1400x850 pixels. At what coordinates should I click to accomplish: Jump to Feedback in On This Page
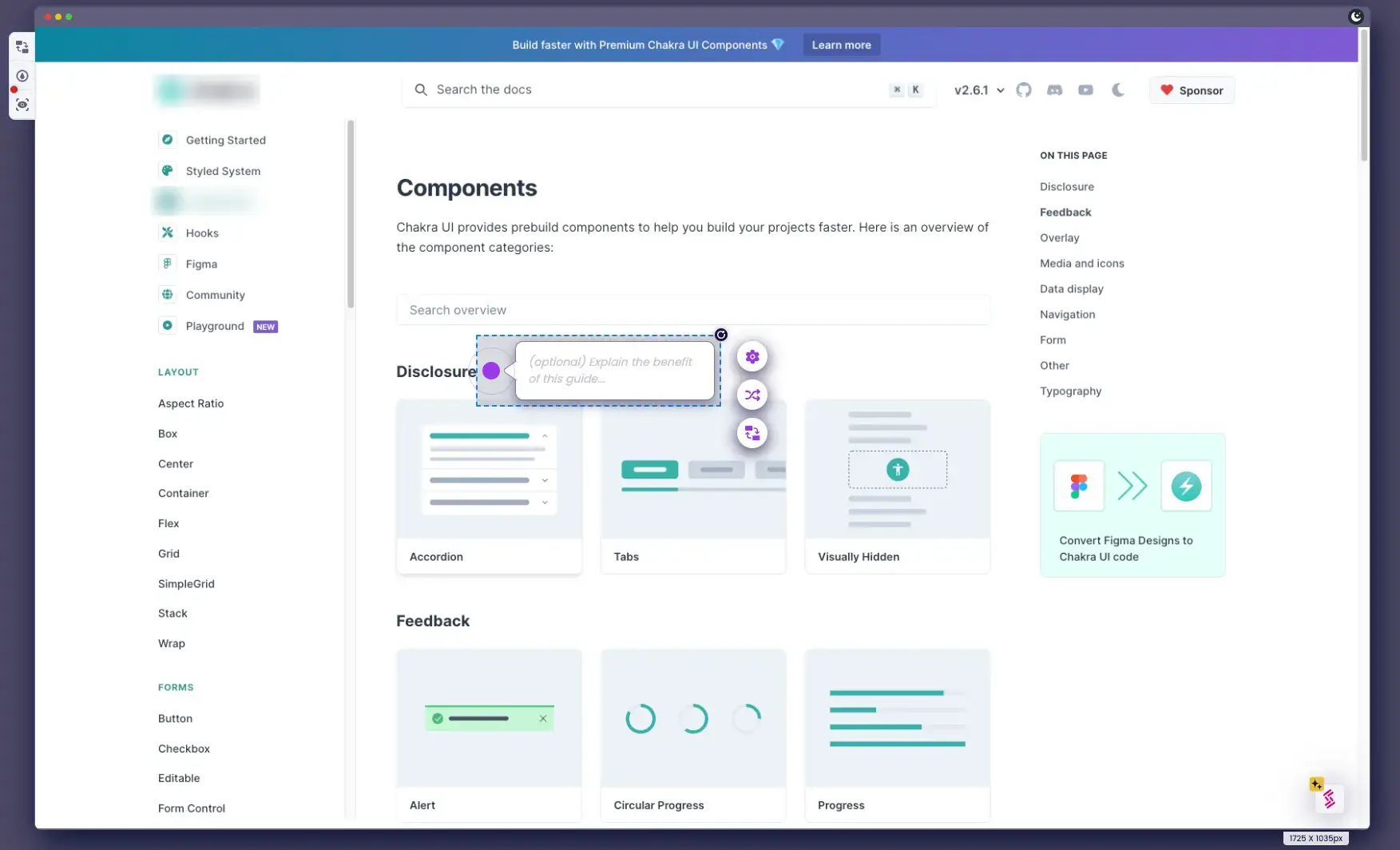pos(1065,212)
